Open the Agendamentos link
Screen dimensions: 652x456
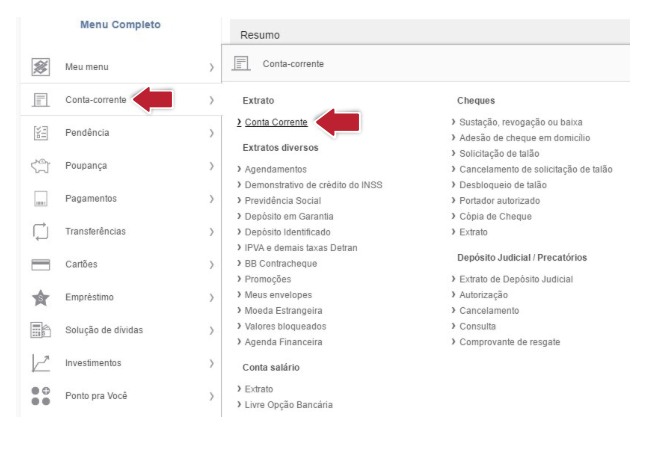(276, 169)
